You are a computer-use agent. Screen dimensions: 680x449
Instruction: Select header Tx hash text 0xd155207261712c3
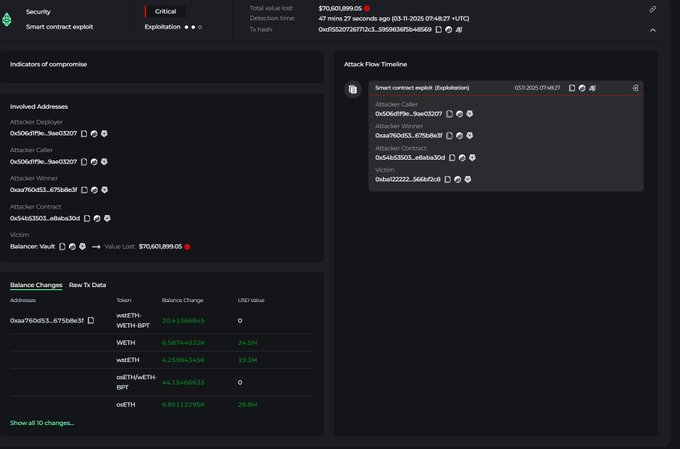375,29
